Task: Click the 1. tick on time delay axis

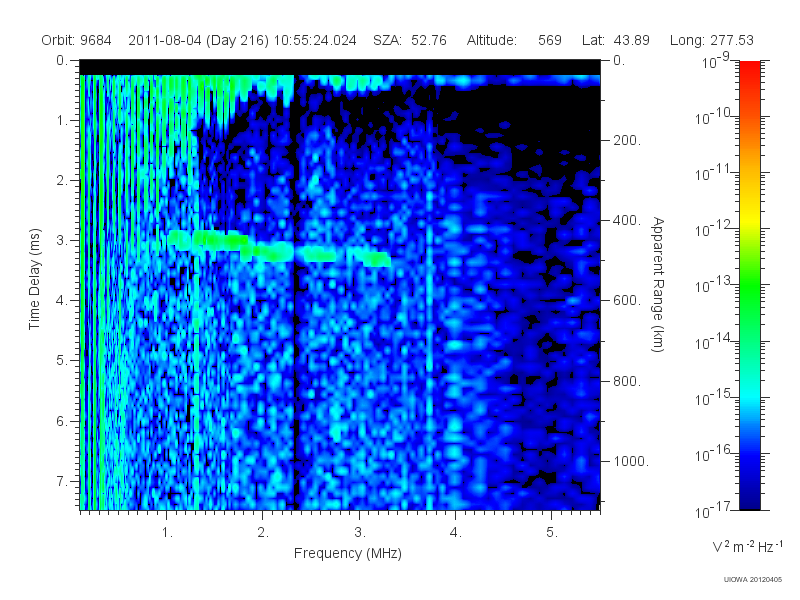Action: click(x=62, y=121)
